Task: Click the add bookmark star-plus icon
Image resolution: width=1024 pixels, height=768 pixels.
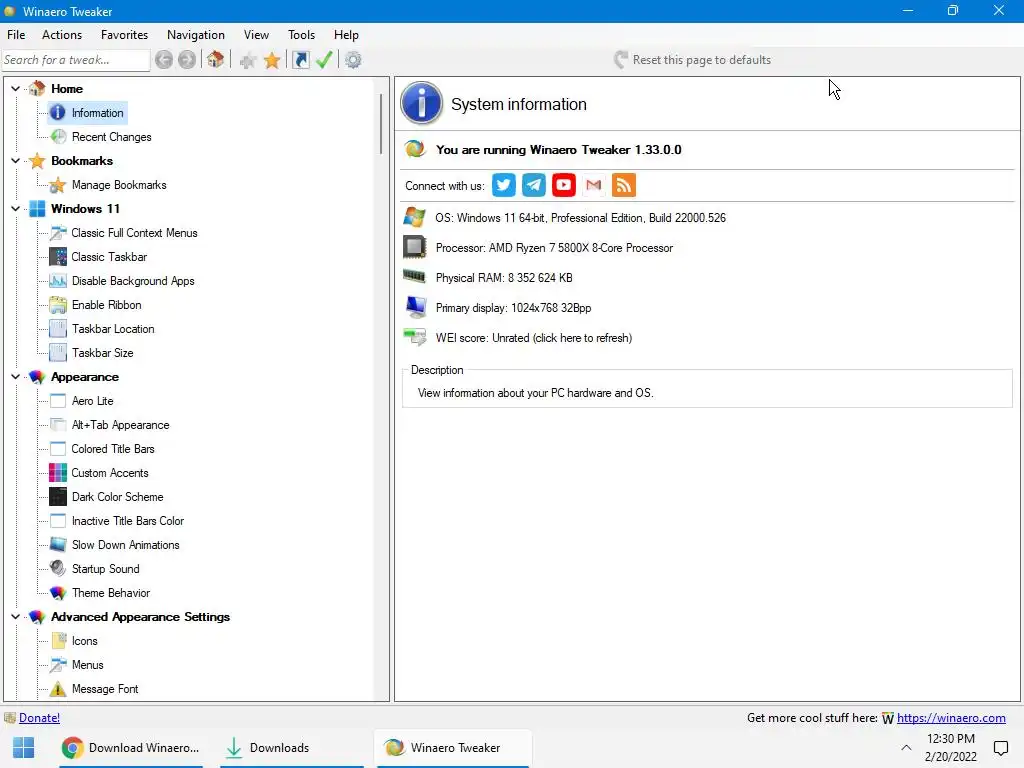Action: 248,61
